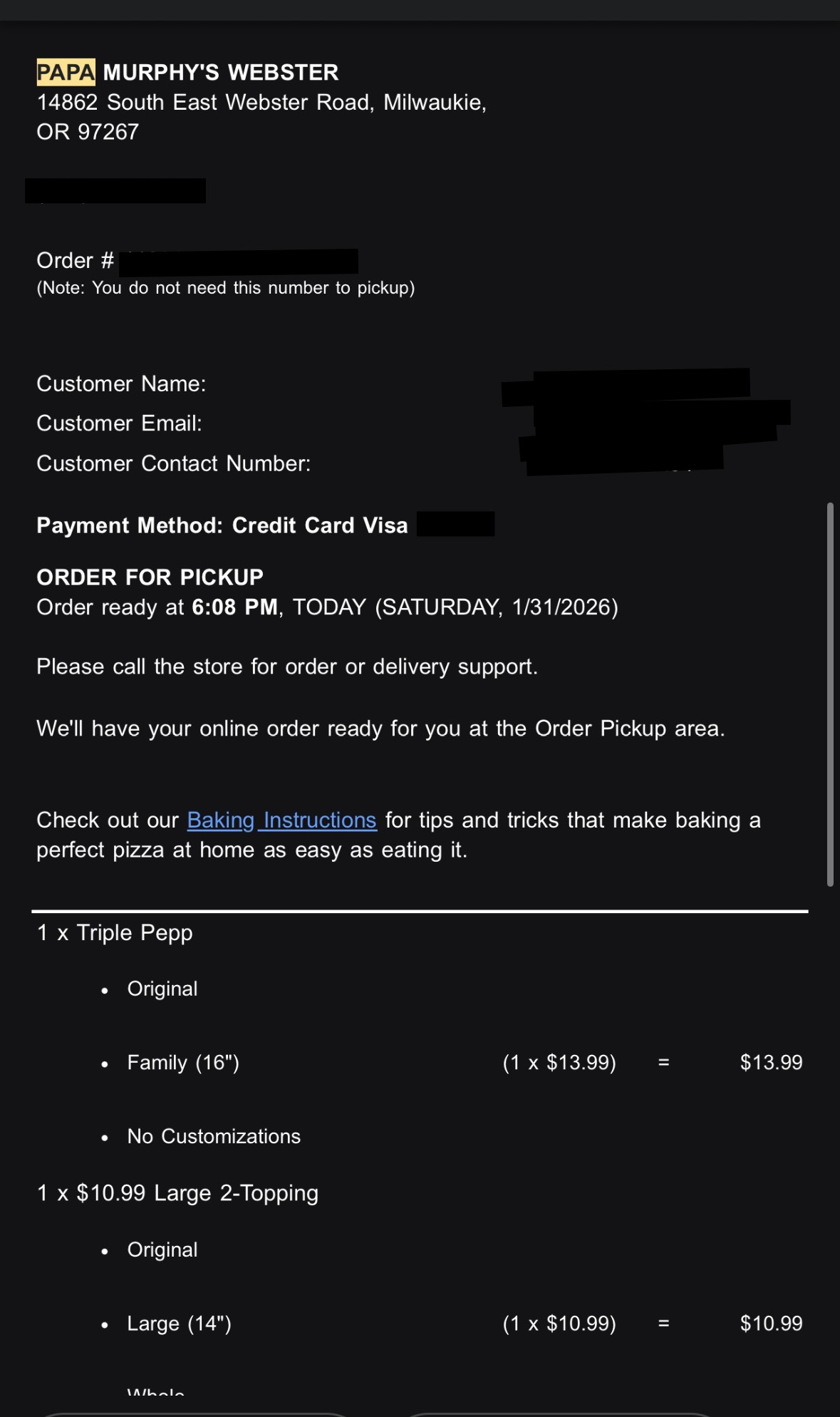Click the MURPHY'S WEBSTER store title

221,73
